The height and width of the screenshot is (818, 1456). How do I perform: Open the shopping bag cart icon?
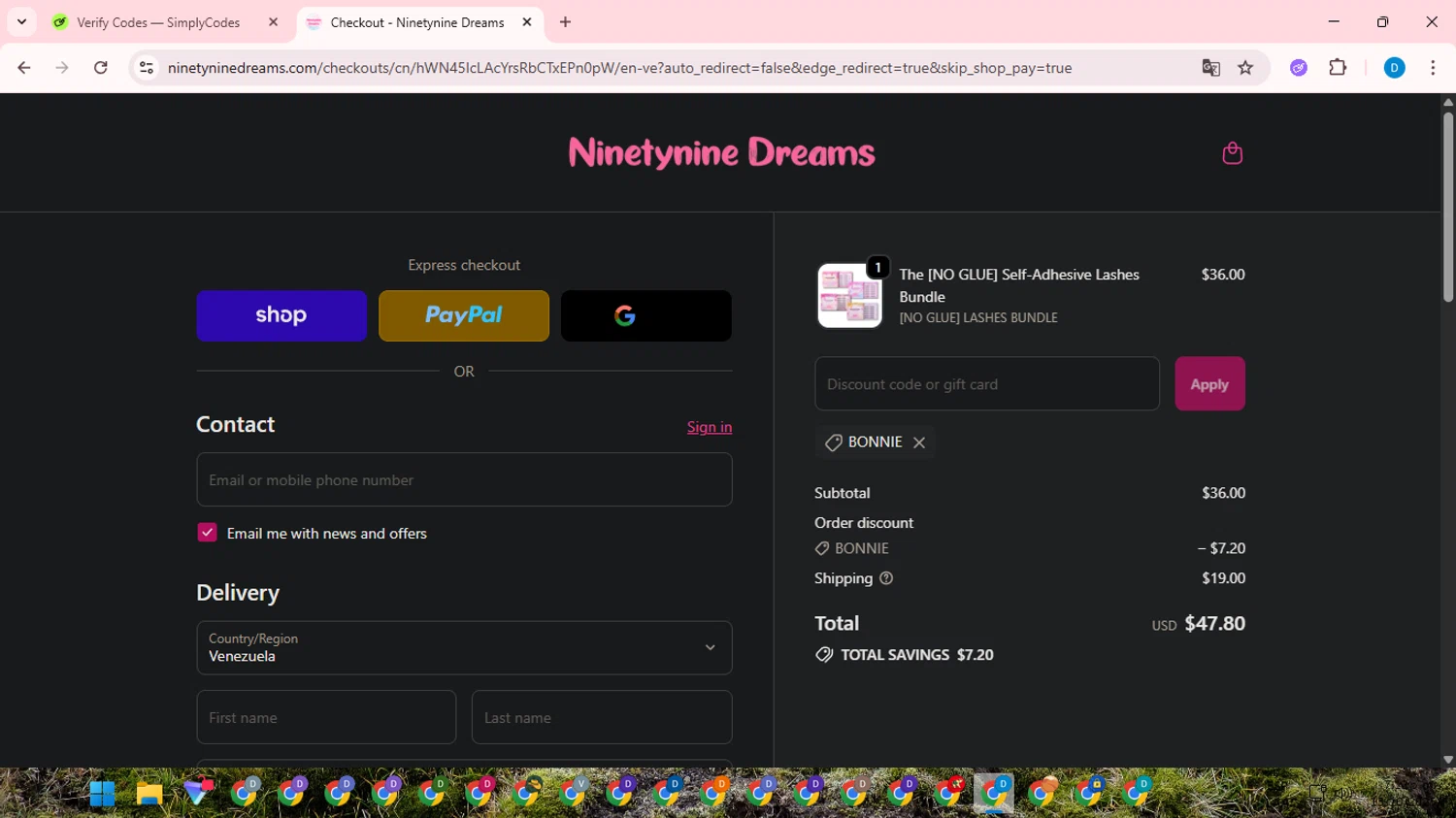click(x=1232, y=153)
